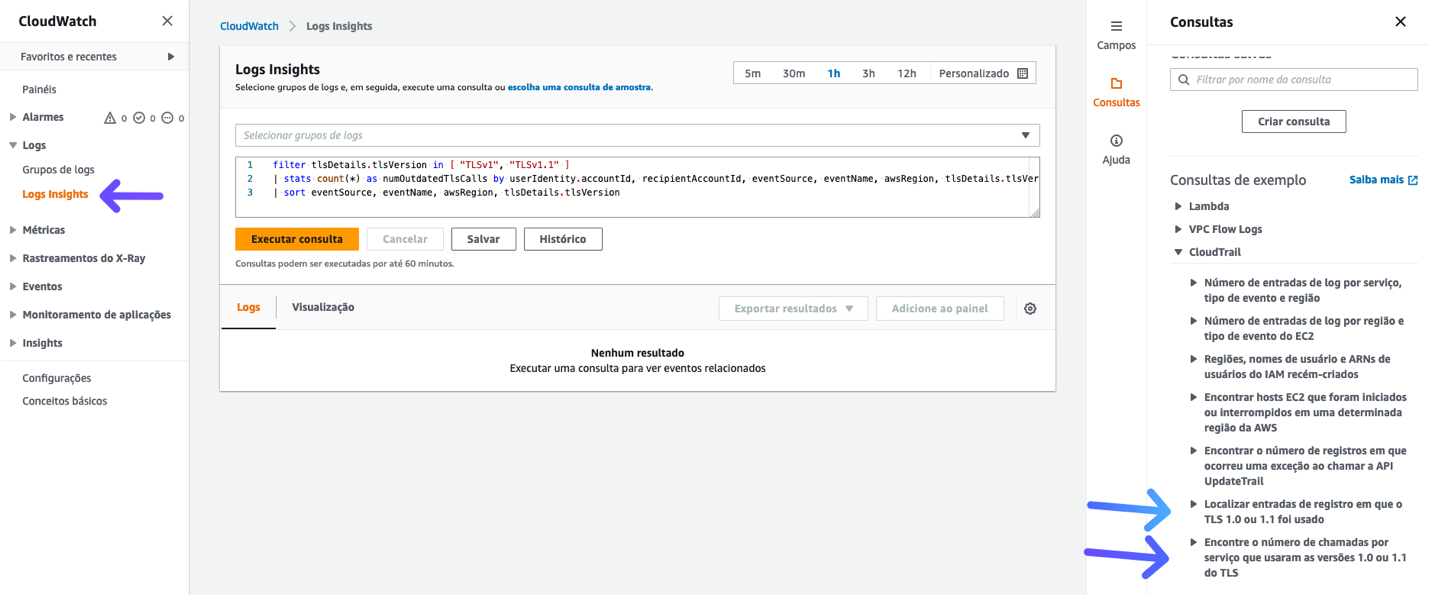Close the Consultas panel
The height and width of the screenshot is (595, 1429).
coord(1400,21)
